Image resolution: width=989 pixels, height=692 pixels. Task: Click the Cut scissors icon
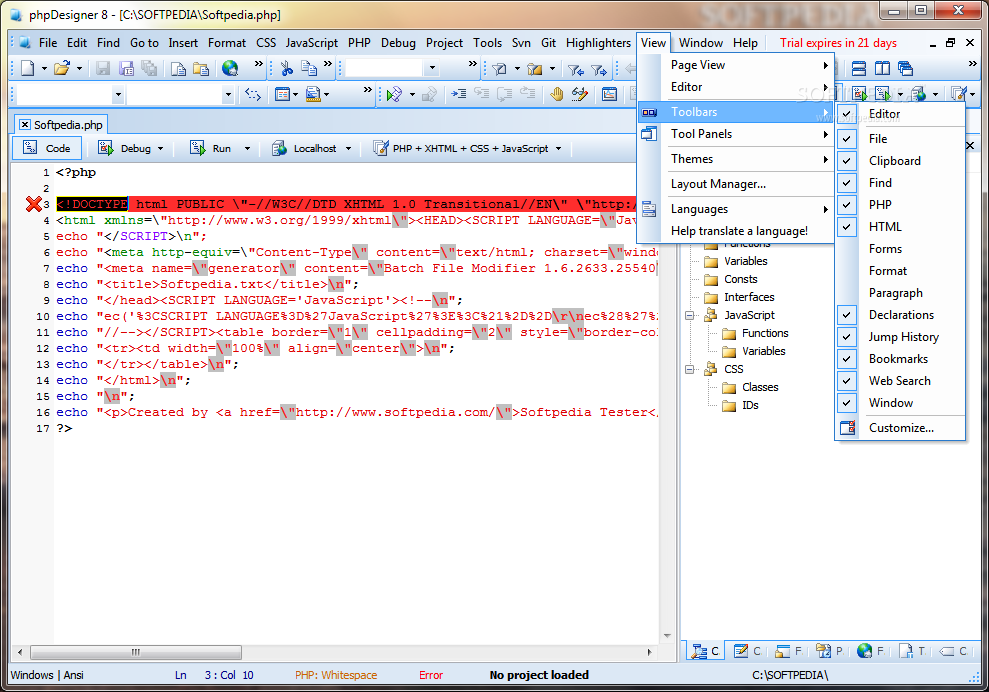(286, 68)
